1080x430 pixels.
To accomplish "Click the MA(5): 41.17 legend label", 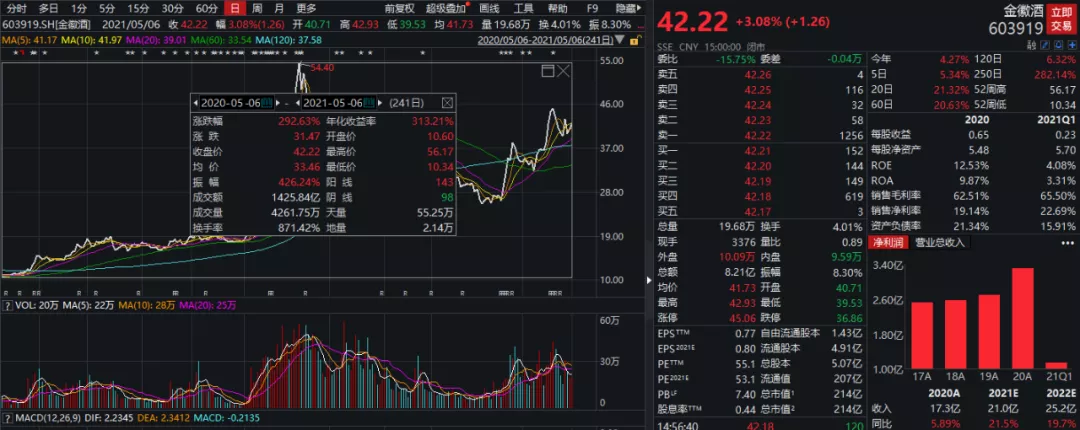I will tap(28, 40).
